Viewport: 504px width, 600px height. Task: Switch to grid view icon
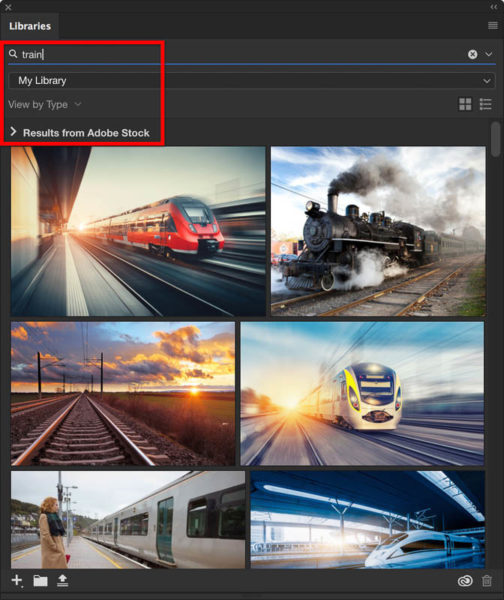(x=465, y=104)
